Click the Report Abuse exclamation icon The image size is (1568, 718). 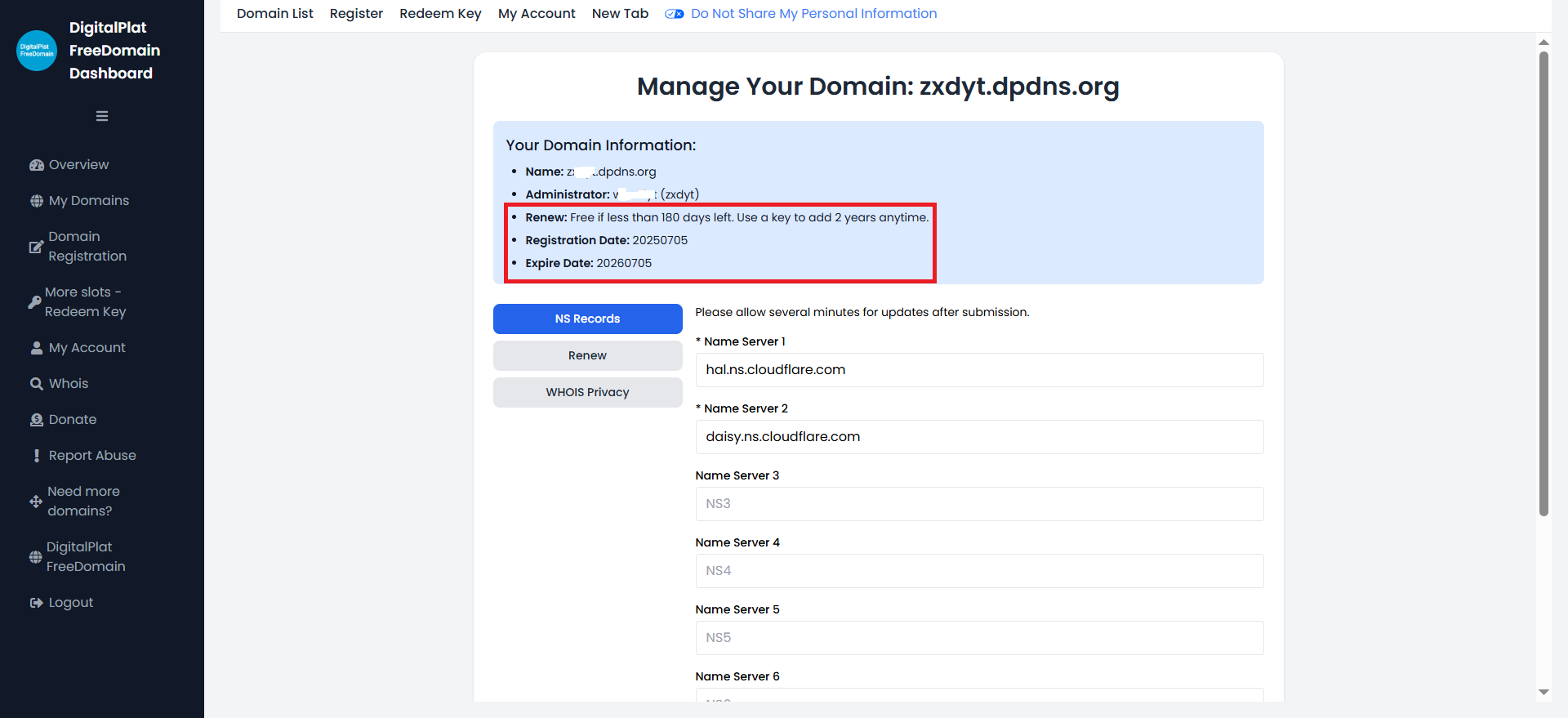37,456
